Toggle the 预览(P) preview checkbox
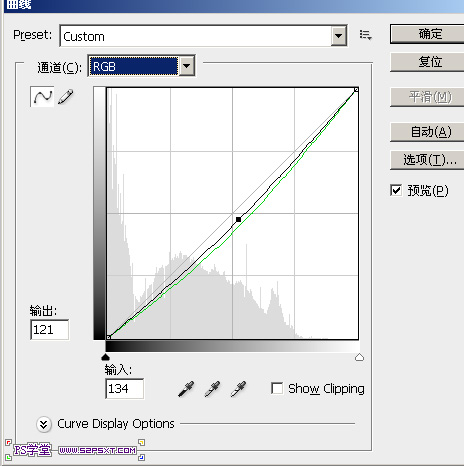 [396, 190]
